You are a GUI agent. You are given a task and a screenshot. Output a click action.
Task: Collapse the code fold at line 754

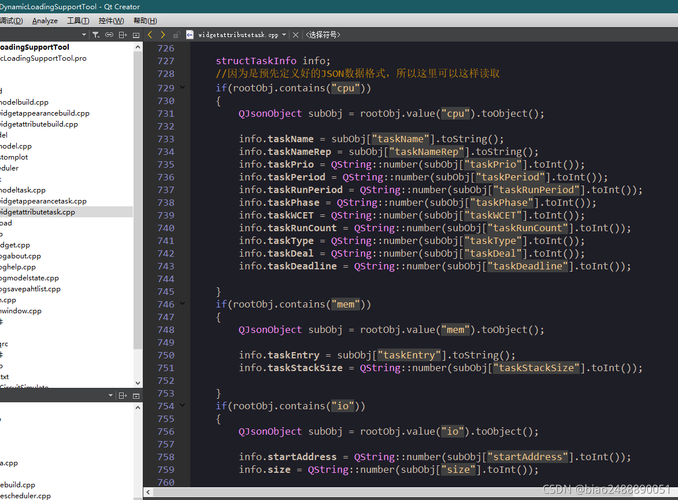coord(182,405)
